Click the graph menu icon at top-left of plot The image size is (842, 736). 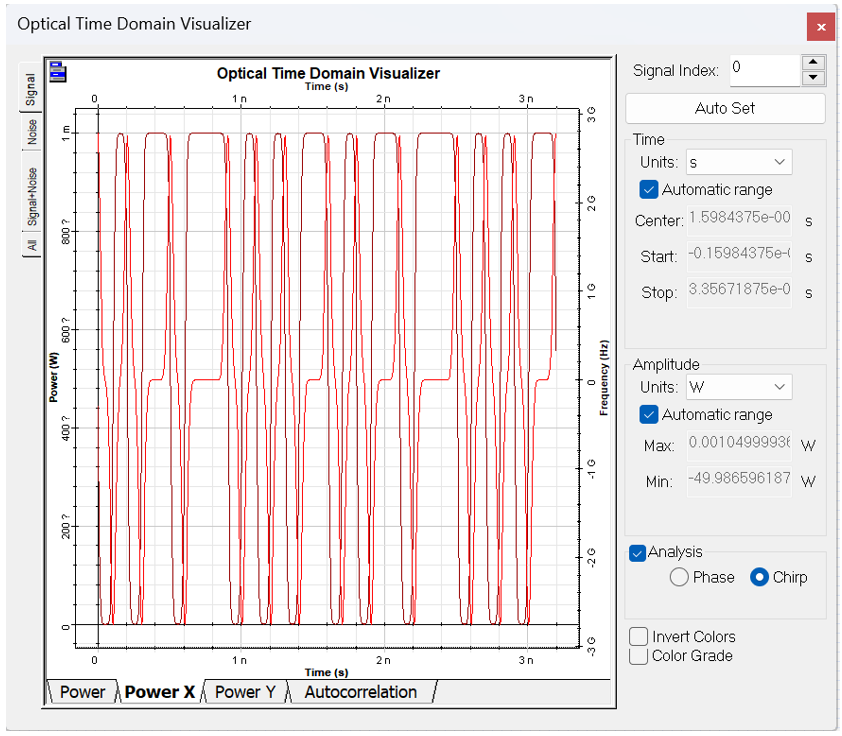(x=58, y=71)
